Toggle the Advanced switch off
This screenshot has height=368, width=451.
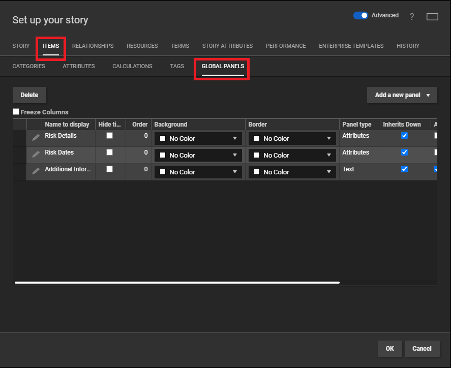(360, 15)
